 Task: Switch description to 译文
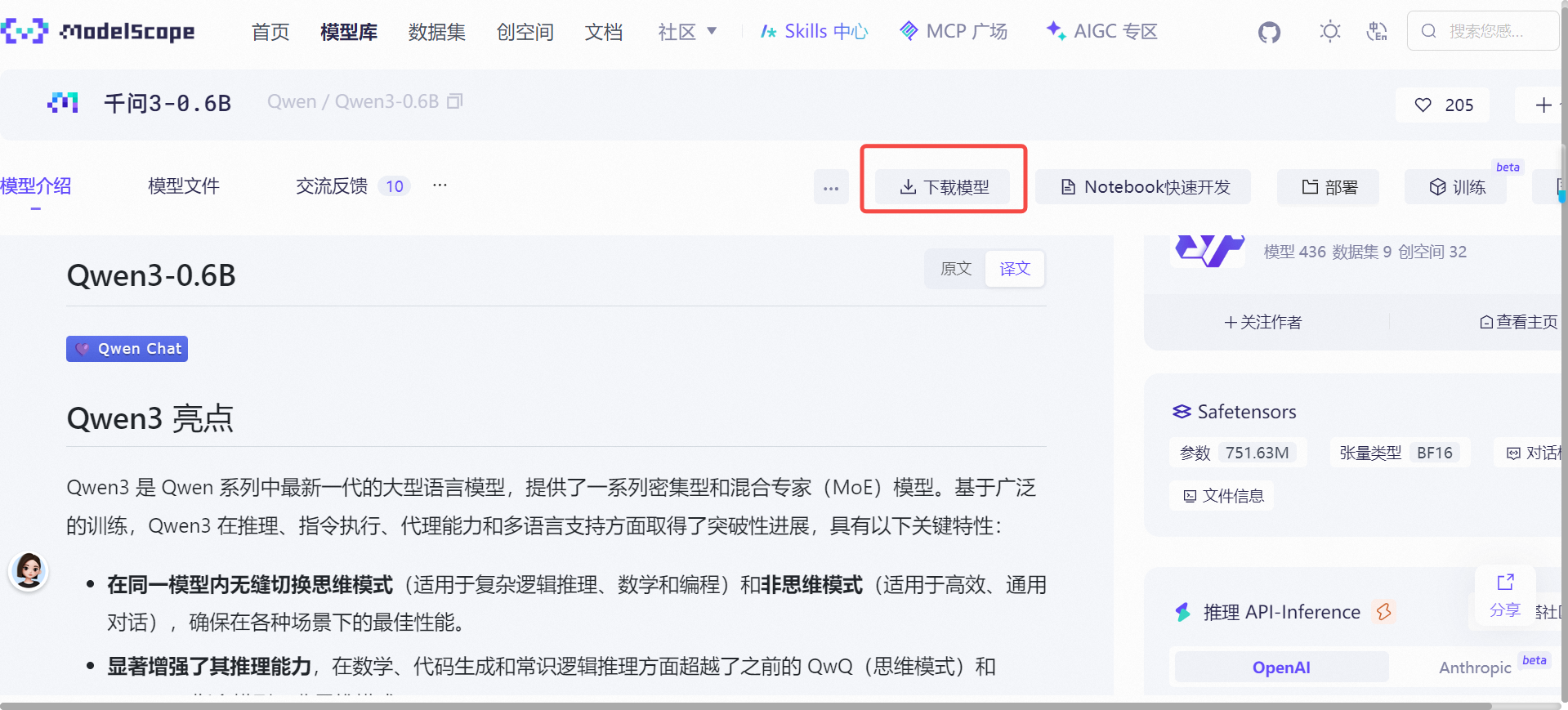[x=1015, y=269]
